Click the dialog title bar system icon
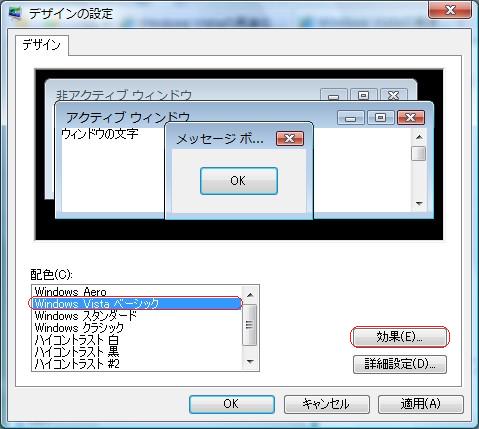479x429 pixels. 15,14
